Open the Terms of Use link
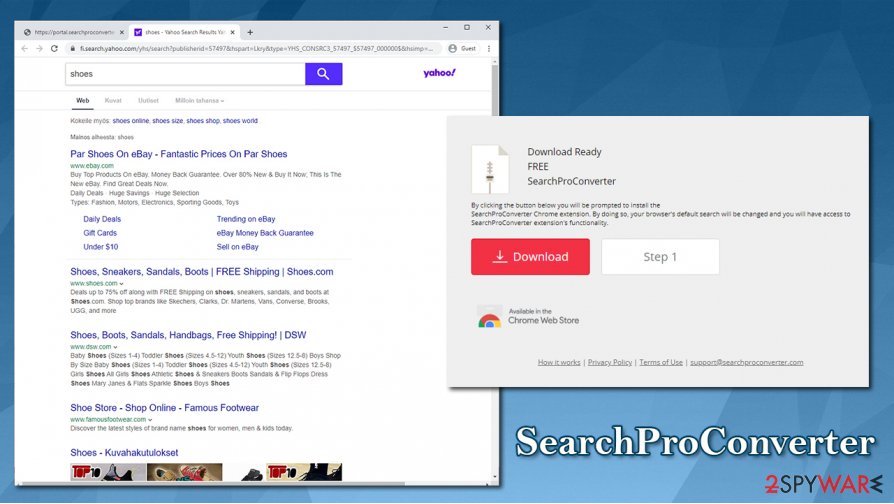The width and height of the screenshot is (894, 504). (661, 362)
